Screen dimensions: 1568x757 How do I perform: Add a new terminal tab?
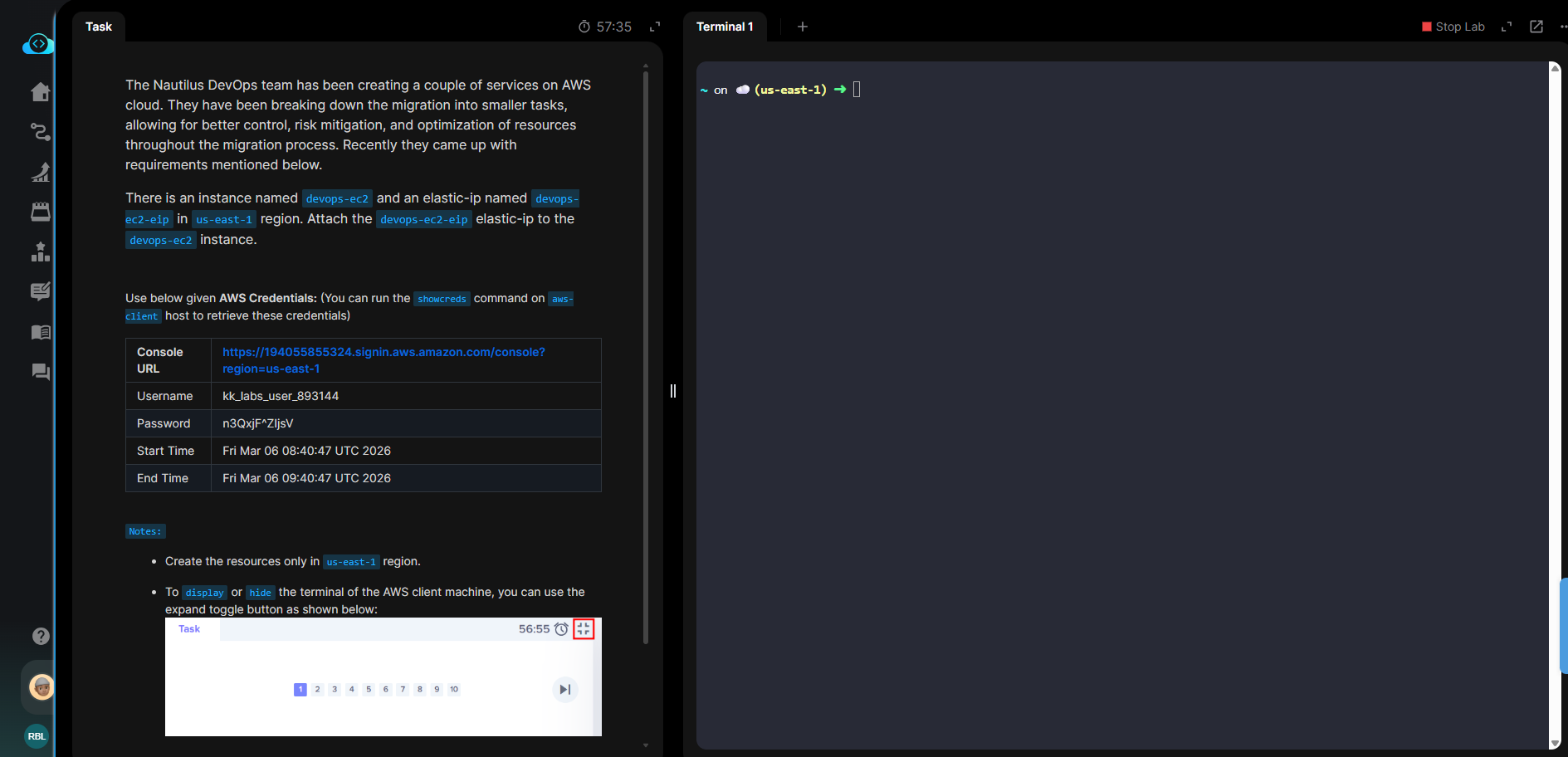tap(803, 27)
